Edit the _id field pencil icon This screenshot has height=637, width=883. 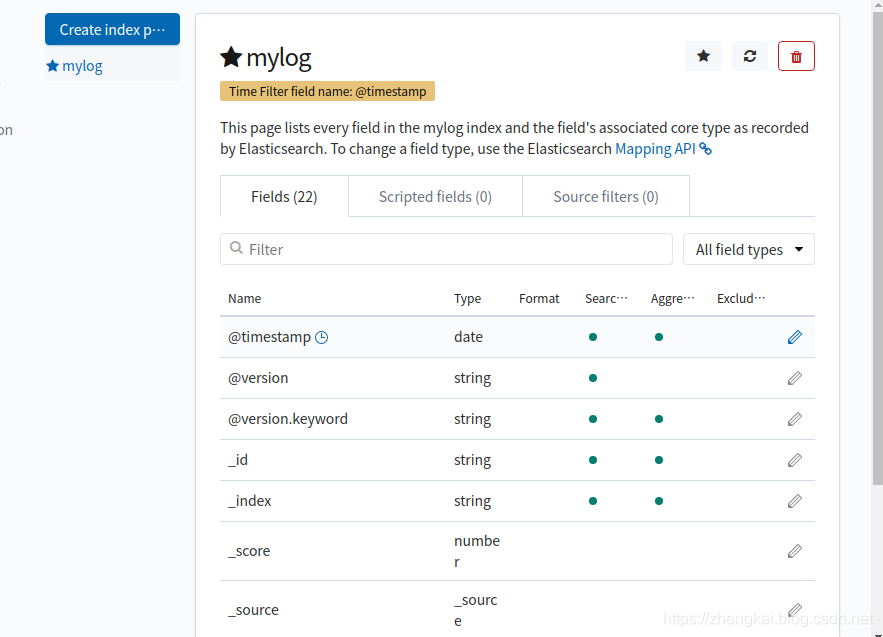[x=795, y=460]
